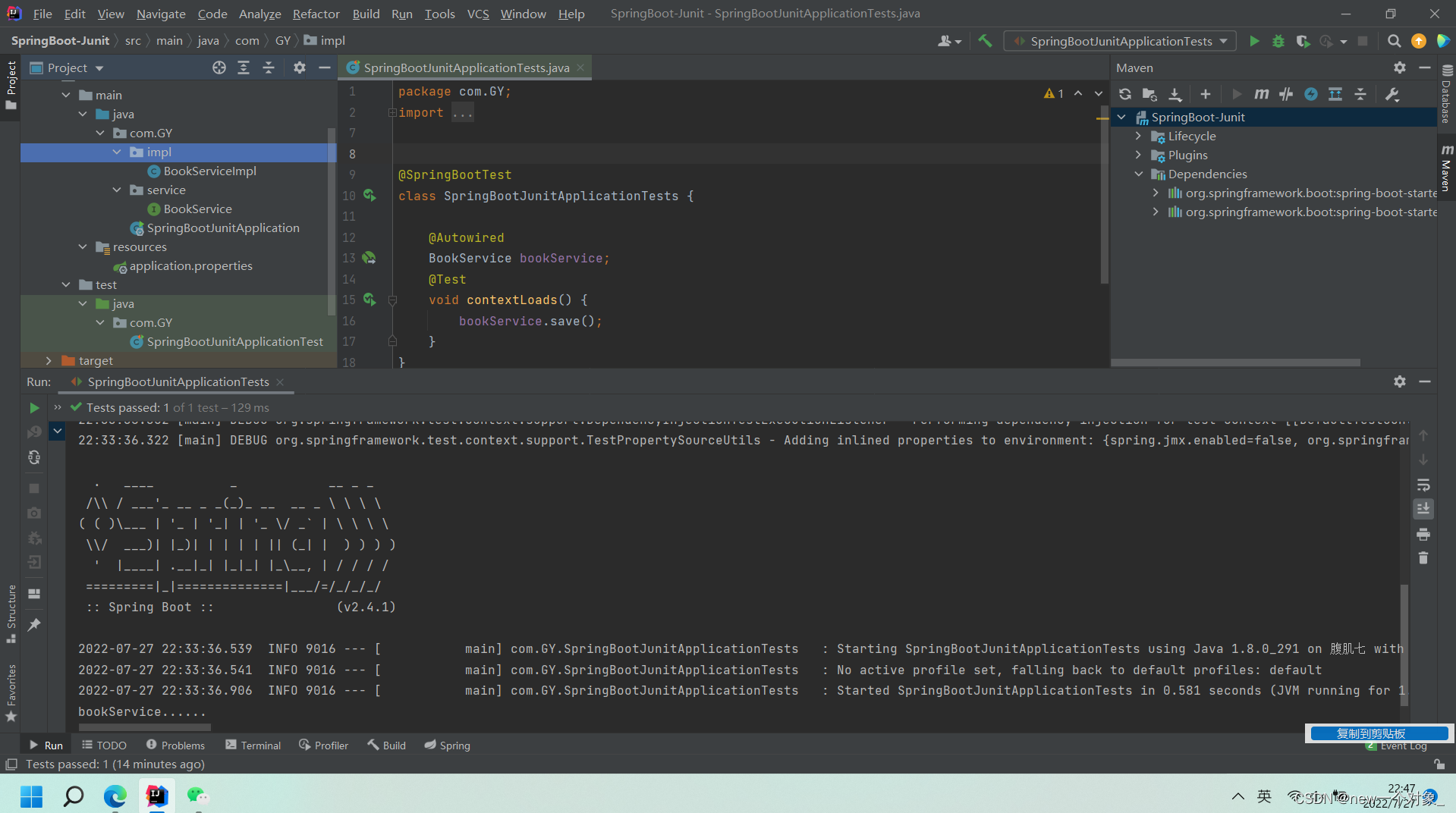Collapse the impl package node
The height and width of the screenshot is (813, 1456).
117,152
